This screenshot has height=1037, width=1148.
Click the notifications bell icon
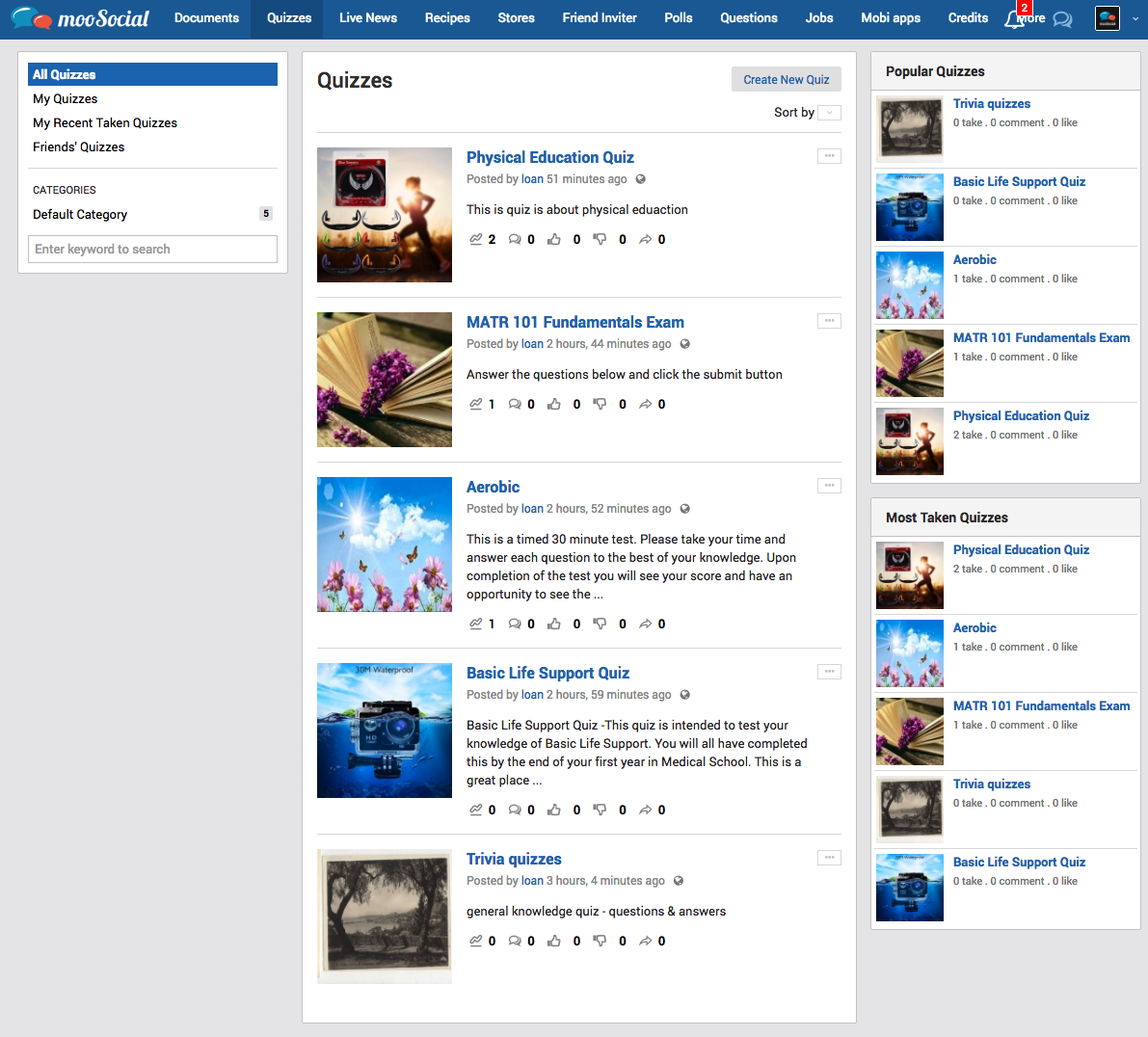[x=1014, y=19]
